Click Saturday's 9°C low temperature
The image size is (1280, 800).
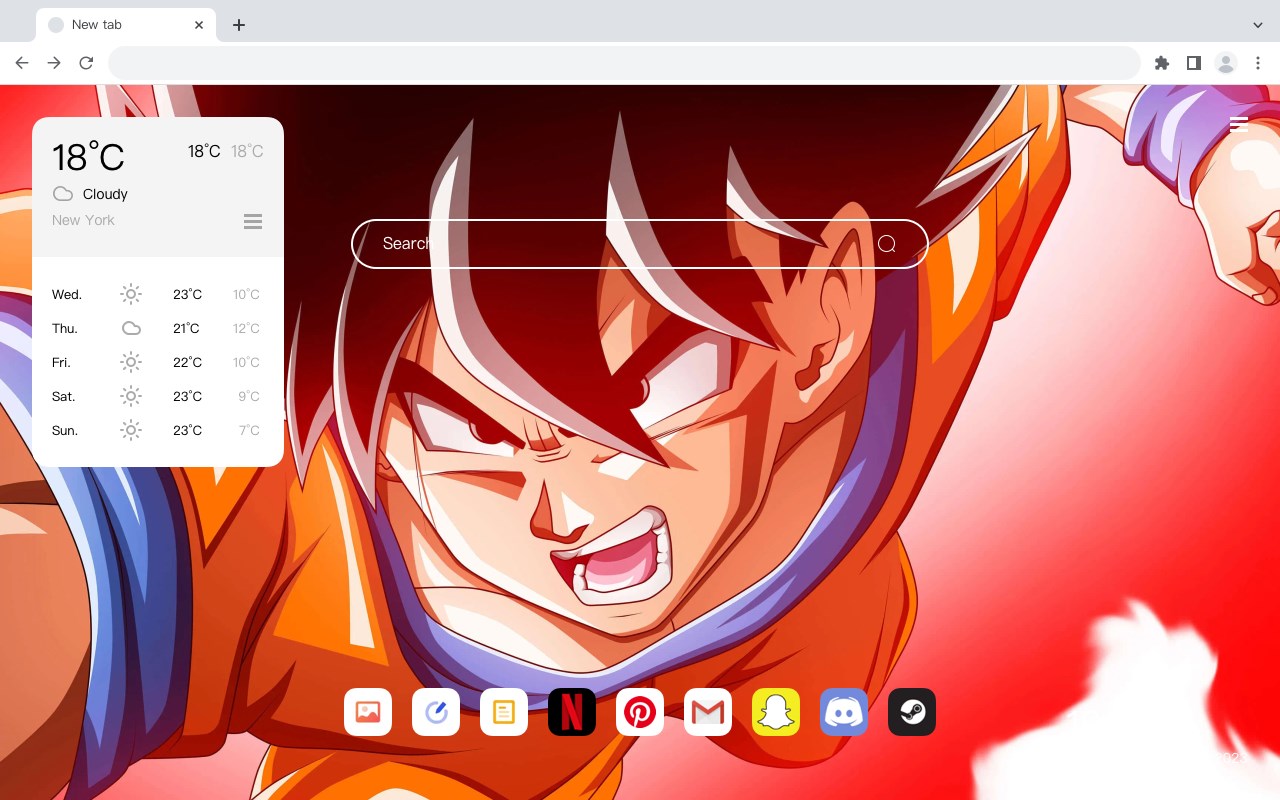[x=249, y=396]
